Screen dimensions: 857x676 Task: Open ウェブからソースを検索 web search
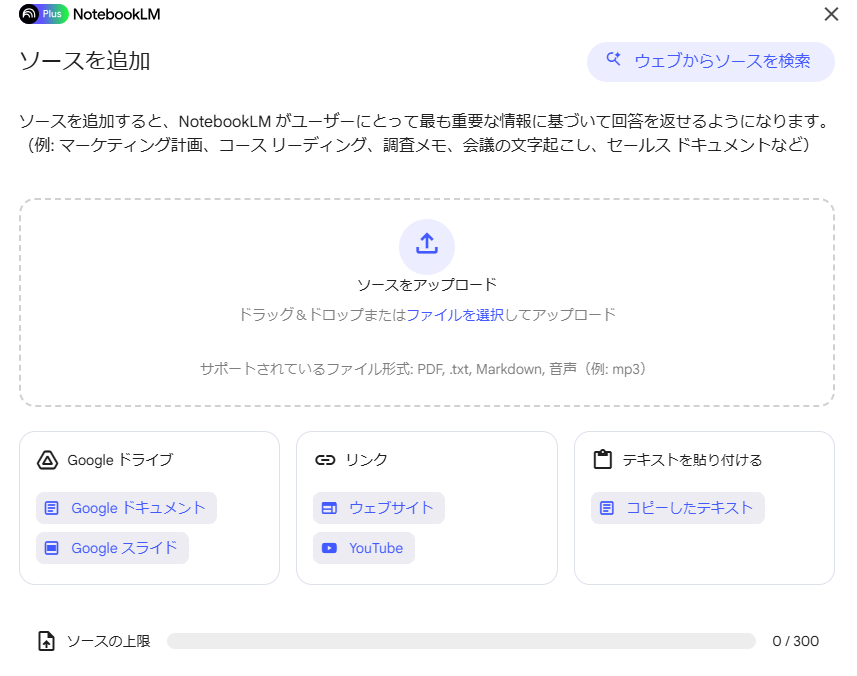pyautogui.click(x=710, y=61)
